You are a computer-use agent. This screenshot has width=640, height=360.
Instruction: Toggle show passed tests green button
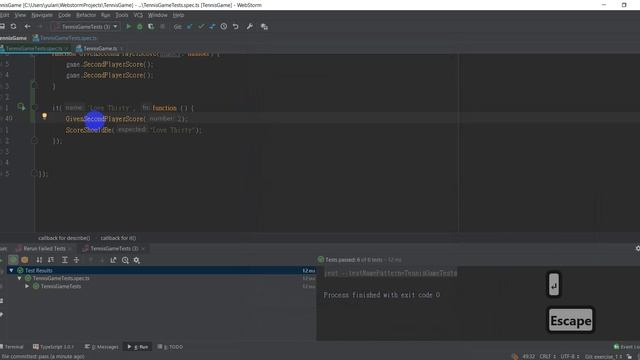13,260
